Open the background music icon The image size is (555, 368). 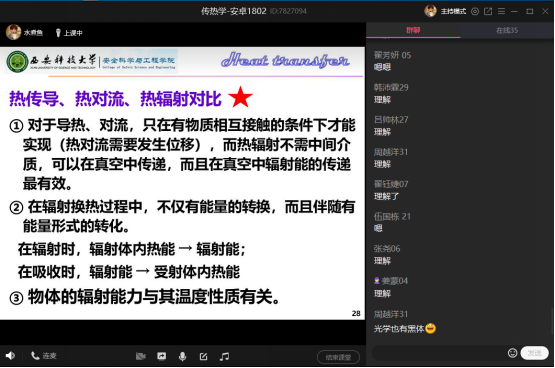224,356
